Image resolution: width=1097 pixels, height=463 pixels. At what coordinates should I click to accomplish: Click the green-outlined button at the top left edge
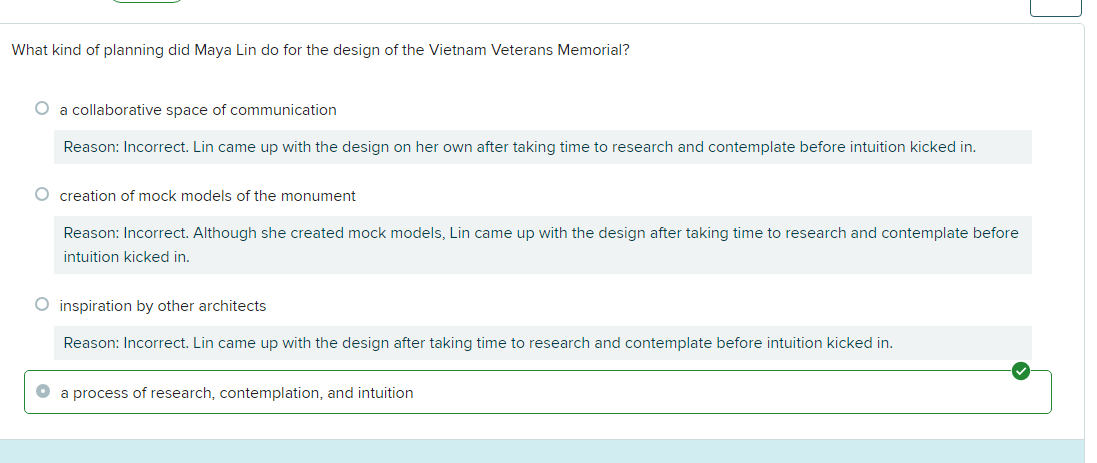[x=146, y=2]
